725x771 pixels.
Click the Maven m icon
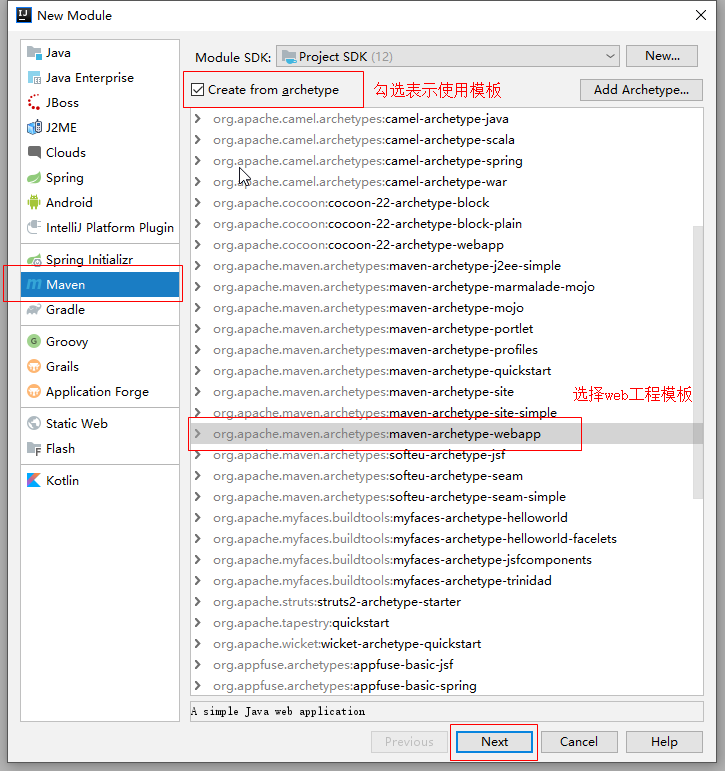tap(34, 285)
